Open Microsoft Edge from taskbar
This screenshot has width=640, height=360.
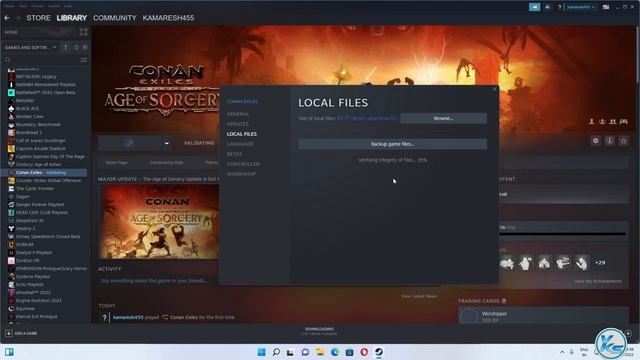coord(335,352)
